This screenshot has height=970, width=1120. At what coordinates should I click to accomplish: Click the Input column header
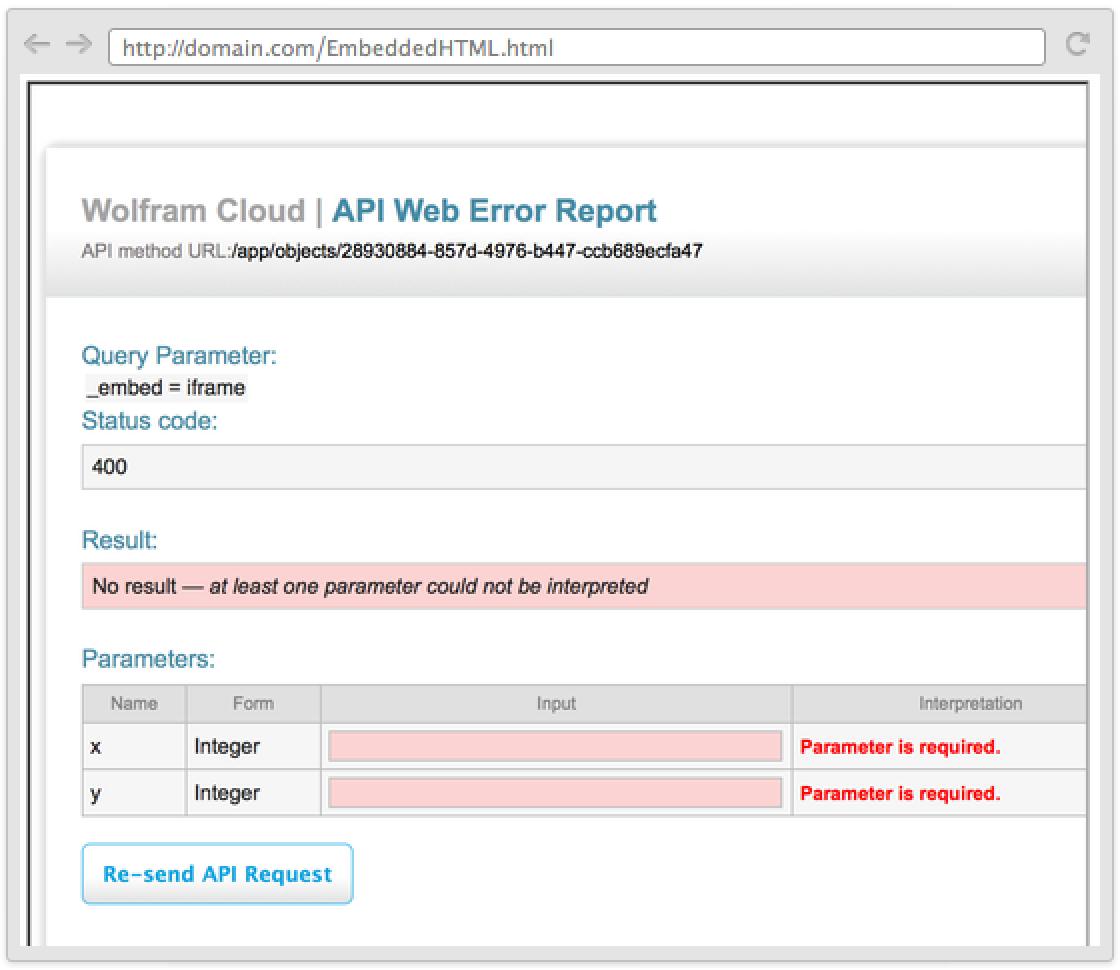point(556,704)
